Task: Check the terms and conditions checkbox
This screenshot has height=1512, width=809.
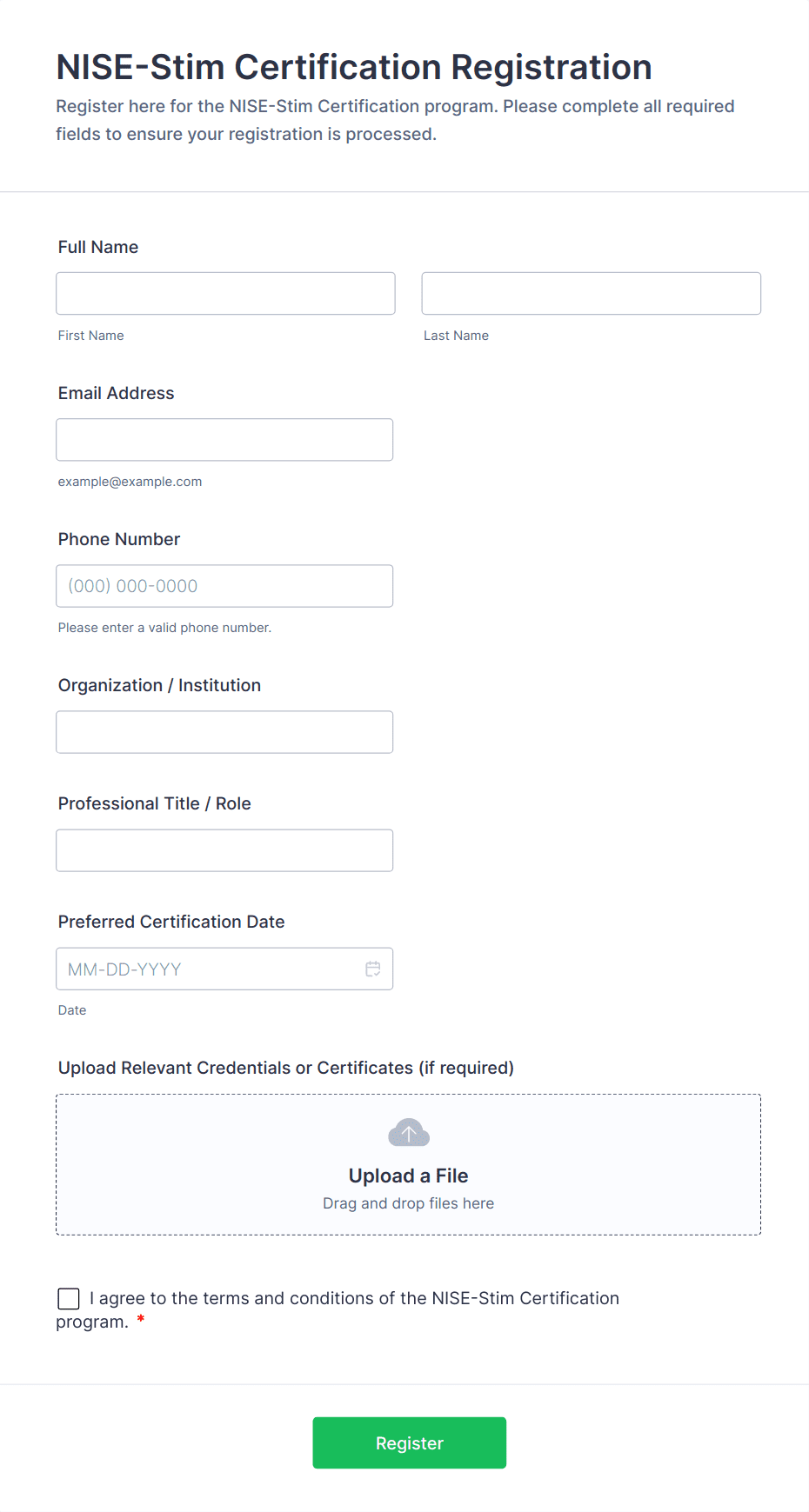Action: point(69,1299)
